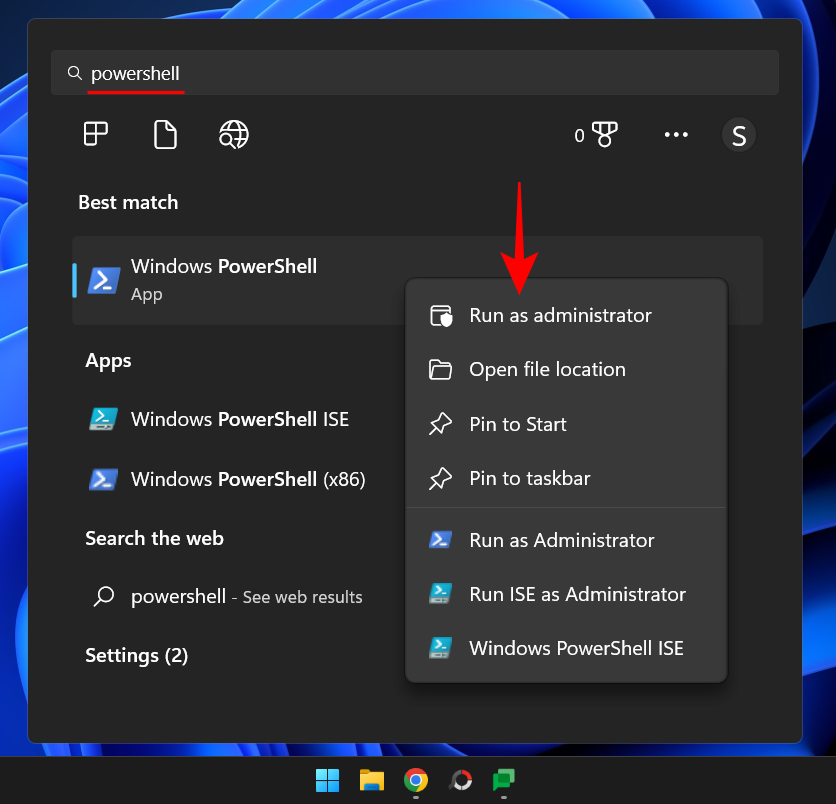The width and height of the screenshot is (836, 804).
Task: Launch Chrome from the taskbar
Action: (415, 780)
